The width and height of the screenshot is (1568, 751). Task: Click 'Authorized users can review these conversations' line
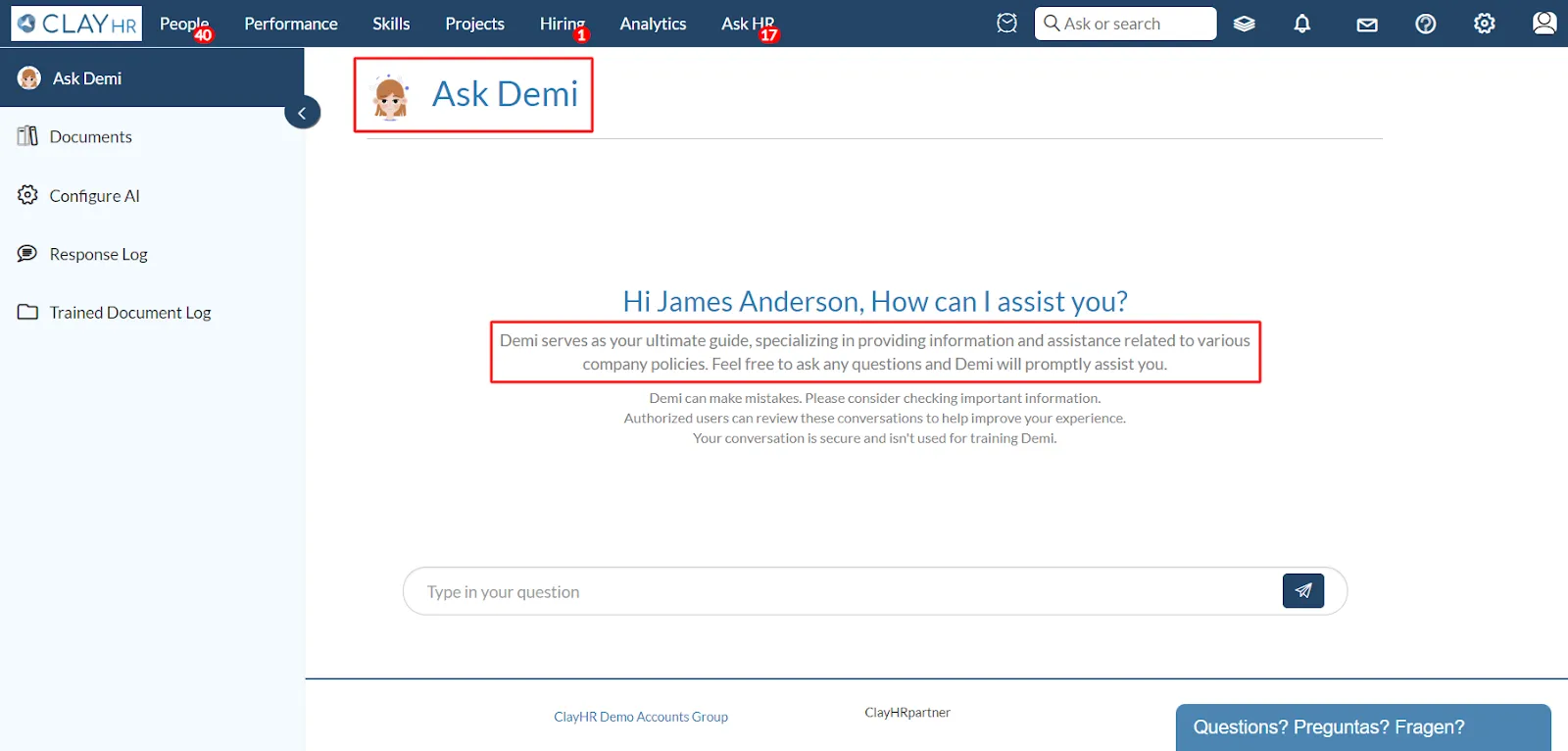[x=875, y=418]
